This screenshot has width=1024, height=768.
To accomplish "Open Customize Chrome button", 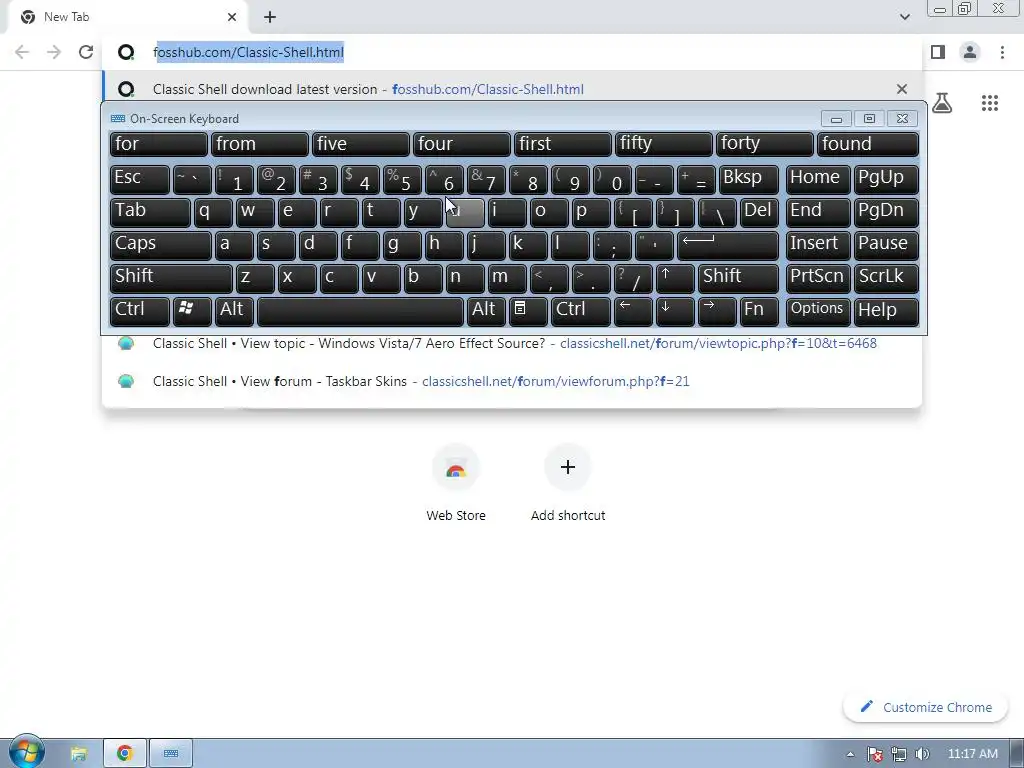I will pos(925,707).
